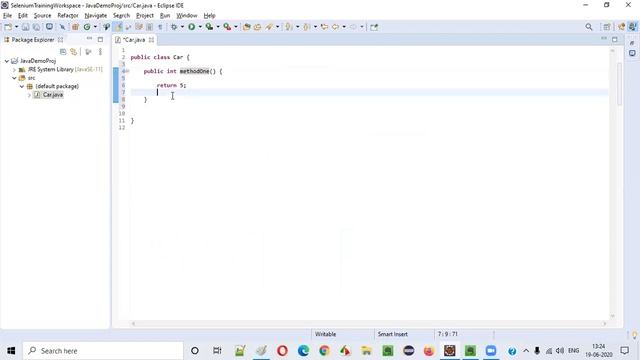Click the green Run button icon
Image resolution: width=640 pixels, height=360 pixels.
(191, 27)
